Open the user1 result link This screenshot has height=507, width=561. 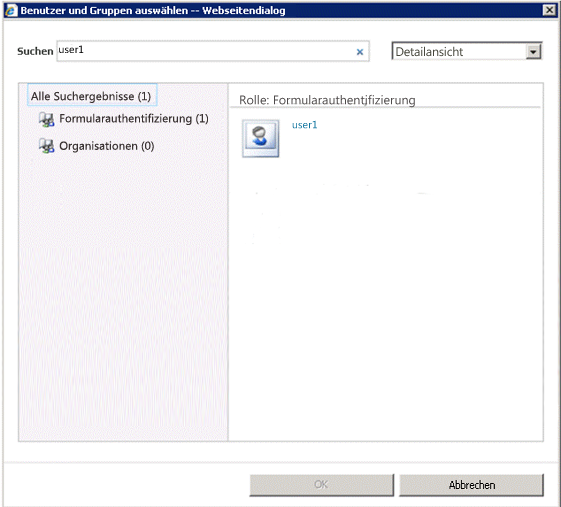(x=304, y=125)
